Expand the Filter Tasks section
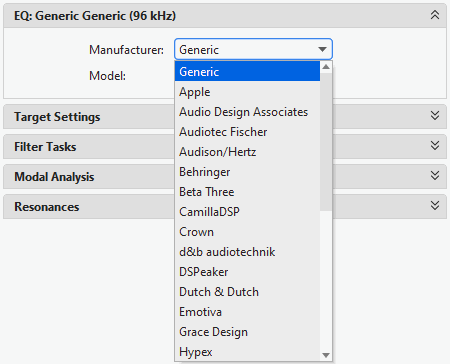450x364 pixels. pyautogui.click(x=435, y=146)
